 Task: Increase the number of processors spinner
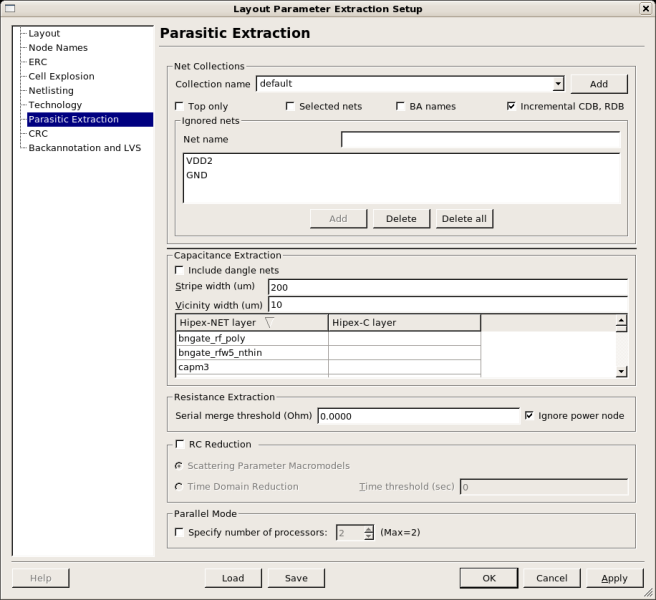click(369, 529)
